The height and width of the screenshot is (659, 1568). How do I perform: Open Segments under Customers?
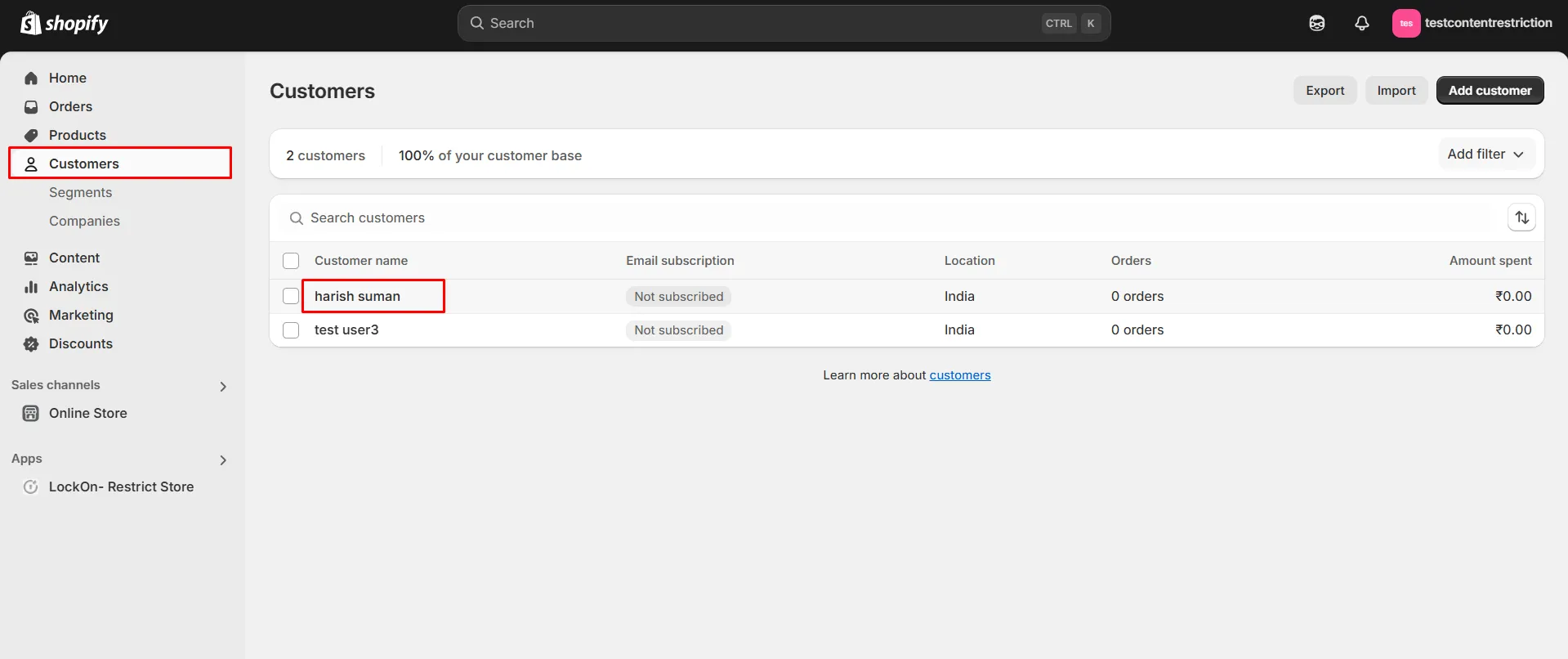point(80,192)
